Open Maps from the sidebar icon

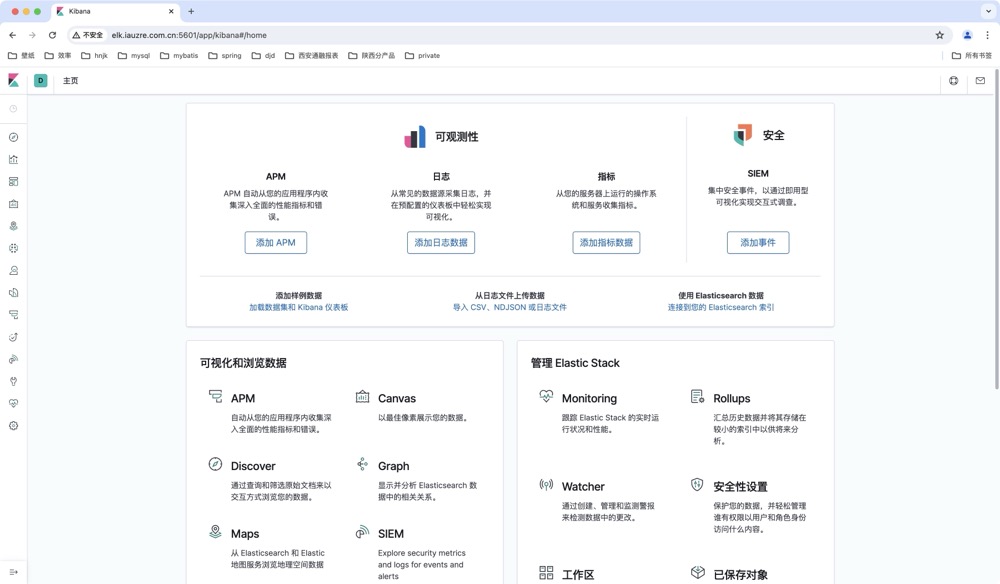coord(14,226)
